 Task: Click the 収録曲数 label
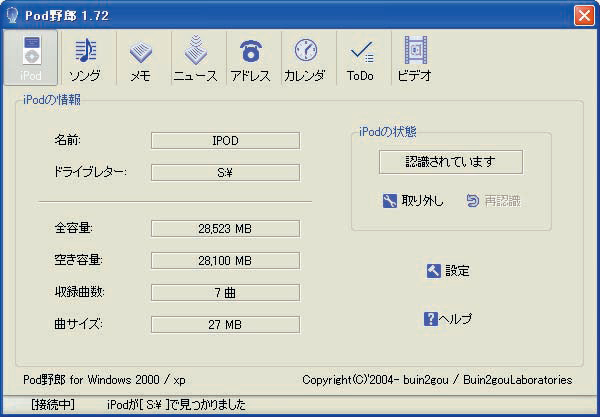coord(80,292)
